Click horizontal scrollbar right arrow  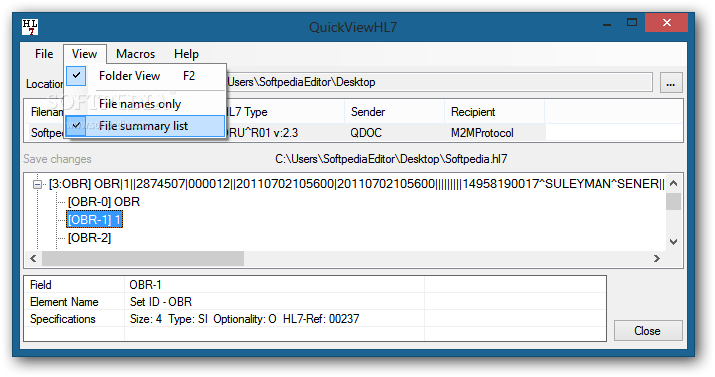tap(657, 258)
